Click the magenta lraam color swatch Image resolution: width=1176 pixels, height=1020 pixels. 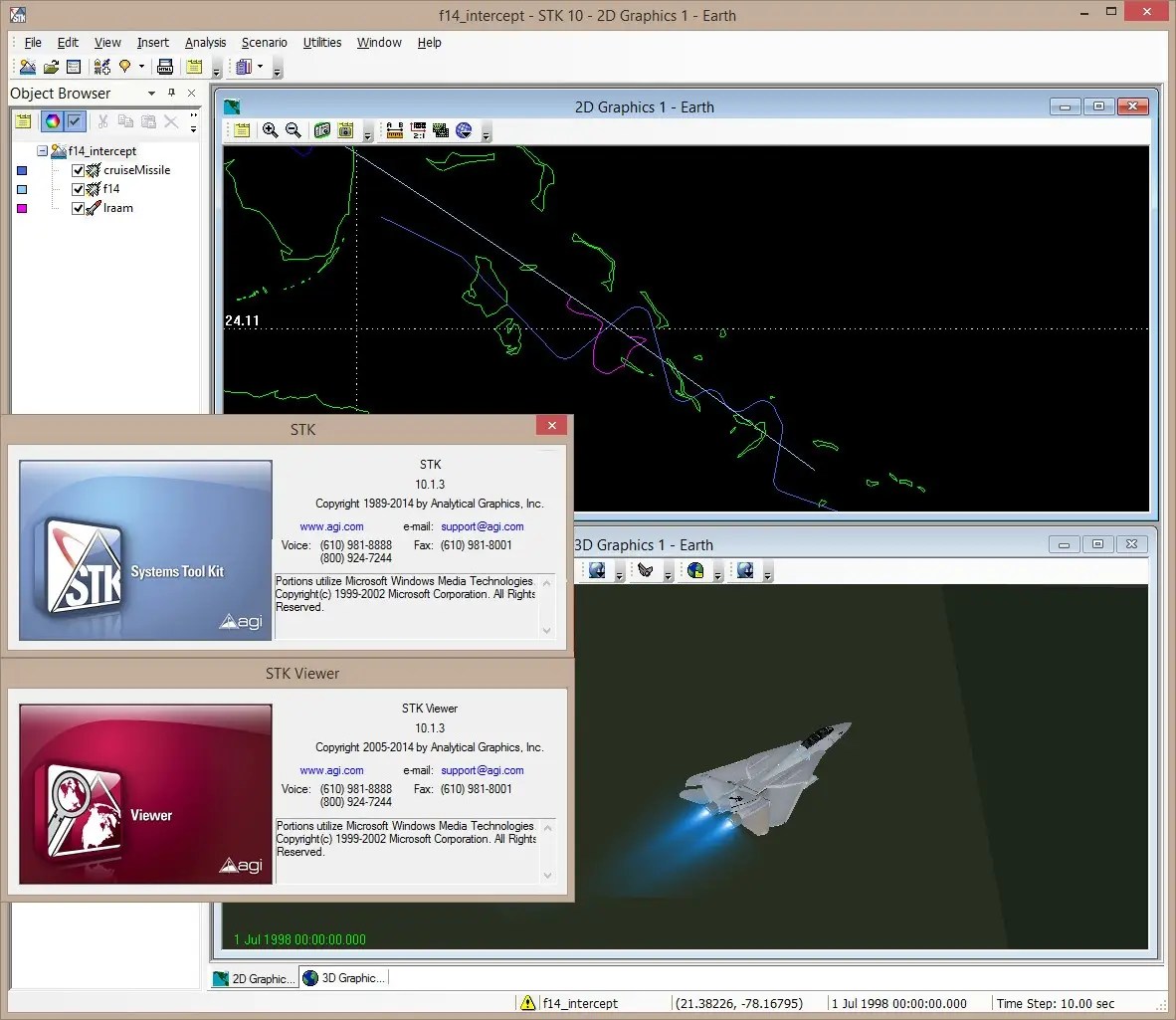point(23,209)
